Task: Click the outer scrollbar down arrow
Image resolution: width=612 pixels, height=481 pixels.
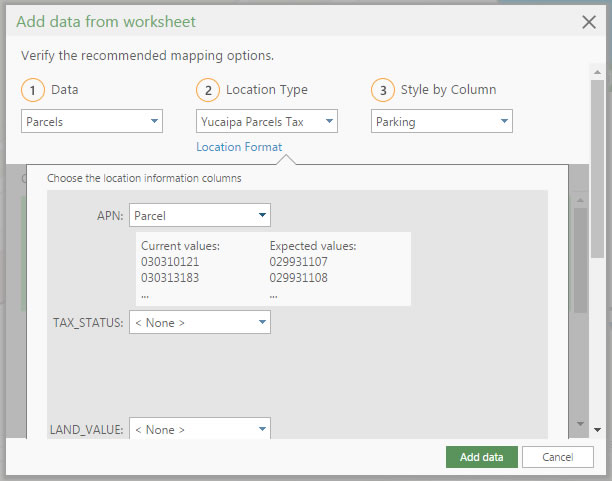Action: click(x=597, y=430)
